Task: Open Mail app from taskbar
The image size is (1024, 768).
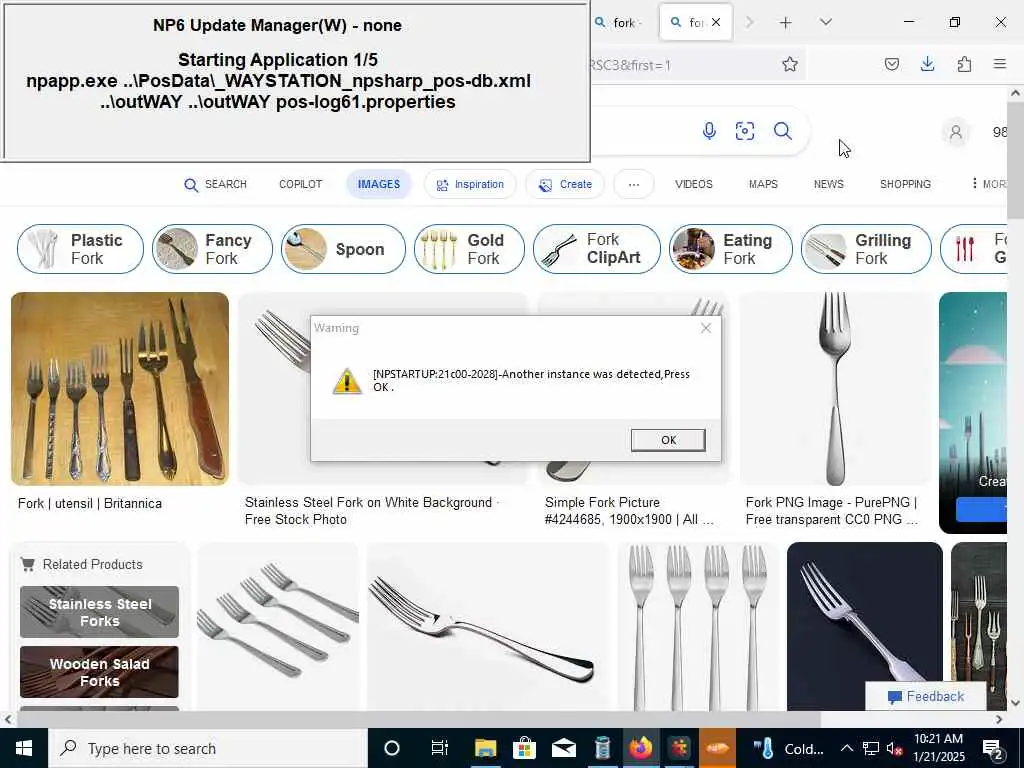Action: coord(564,748)
